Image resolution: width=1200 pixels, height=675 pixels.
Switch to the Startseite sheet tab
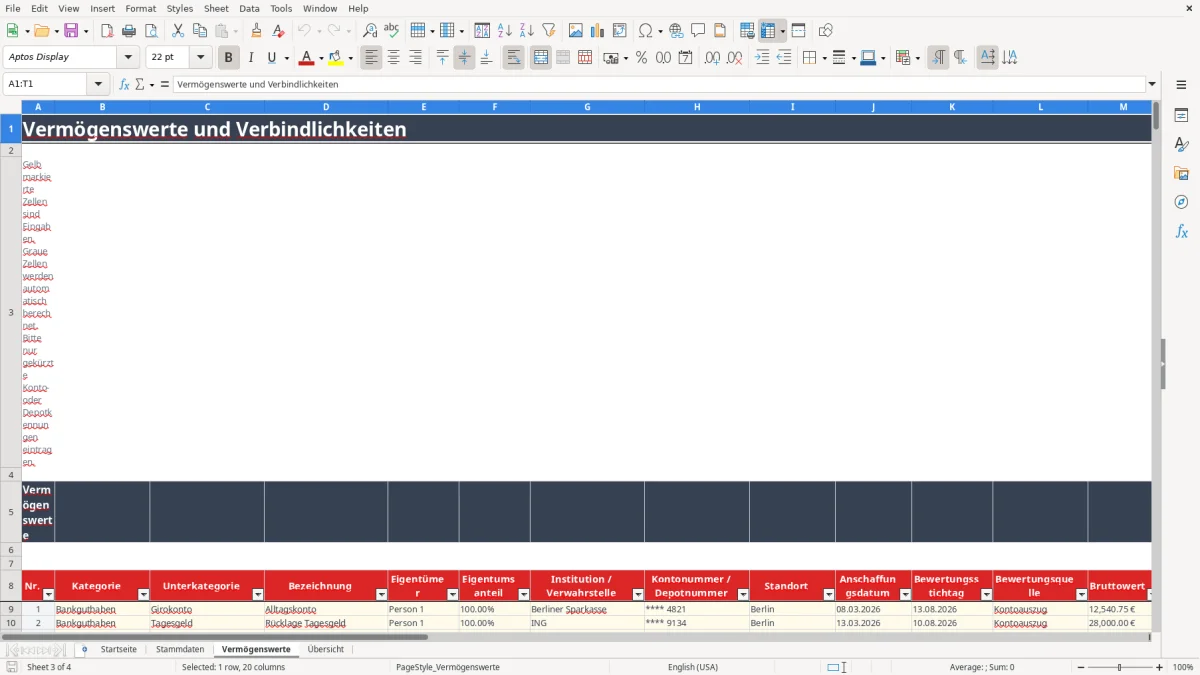(118, 649)
